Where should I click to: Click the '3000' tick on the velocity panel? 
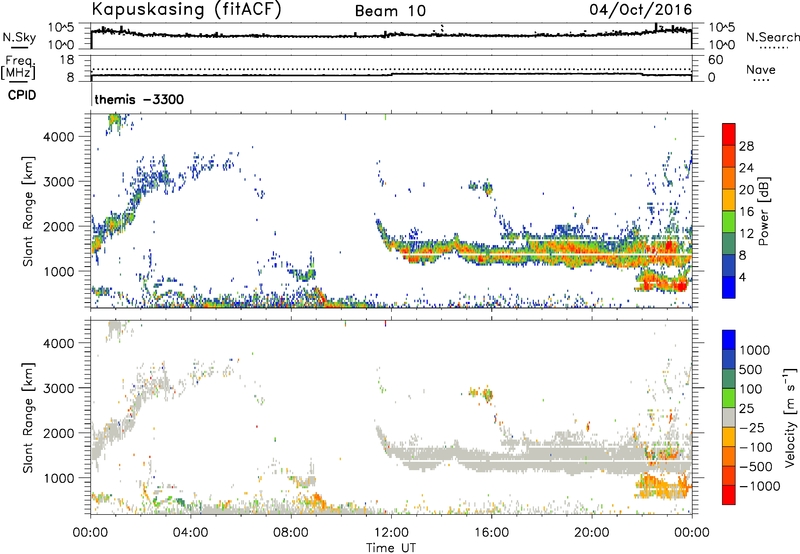coord(59,388)
